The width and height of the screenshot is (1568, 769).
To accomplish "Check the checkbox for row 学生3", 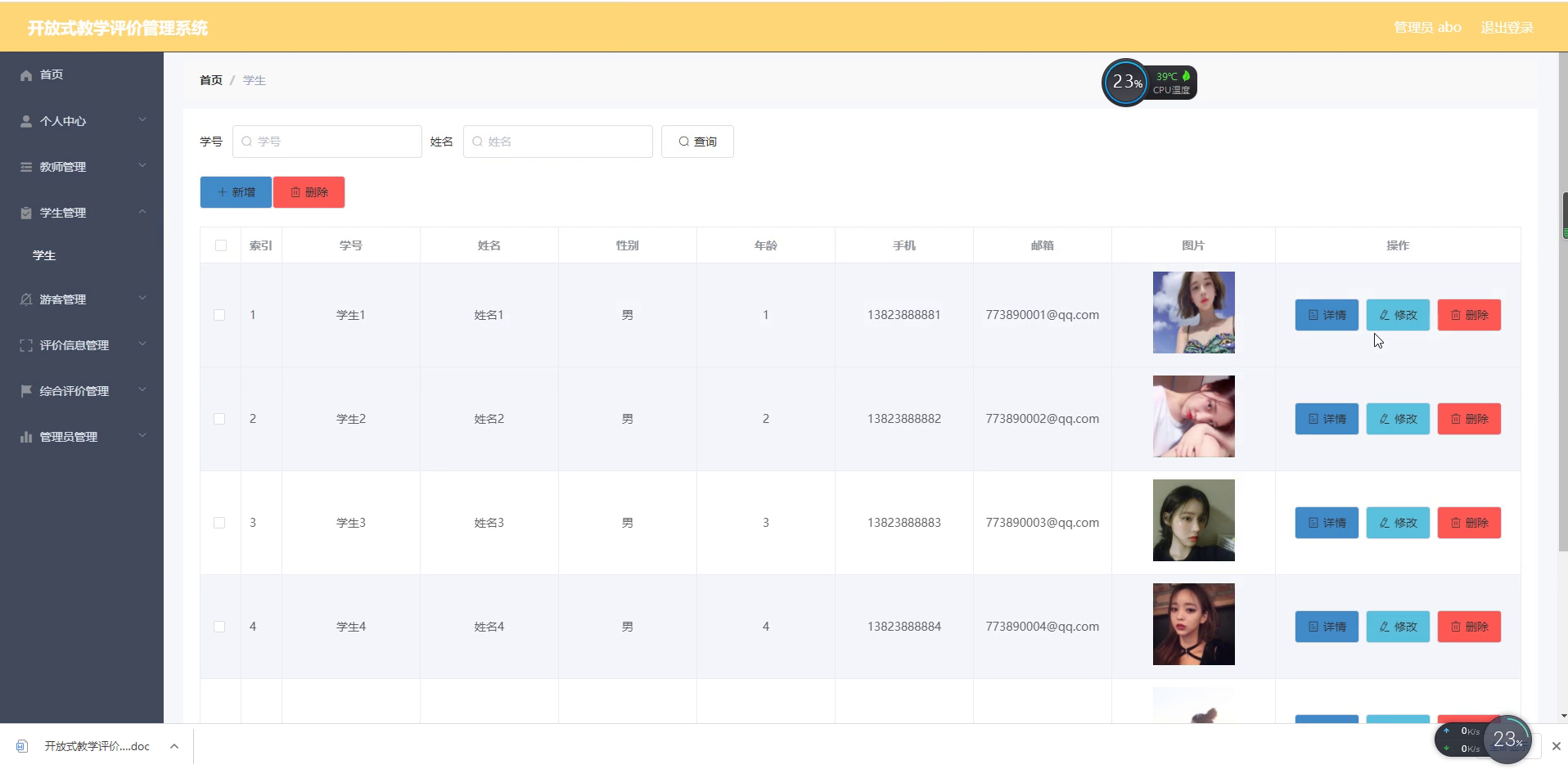I will coord(219,523).
